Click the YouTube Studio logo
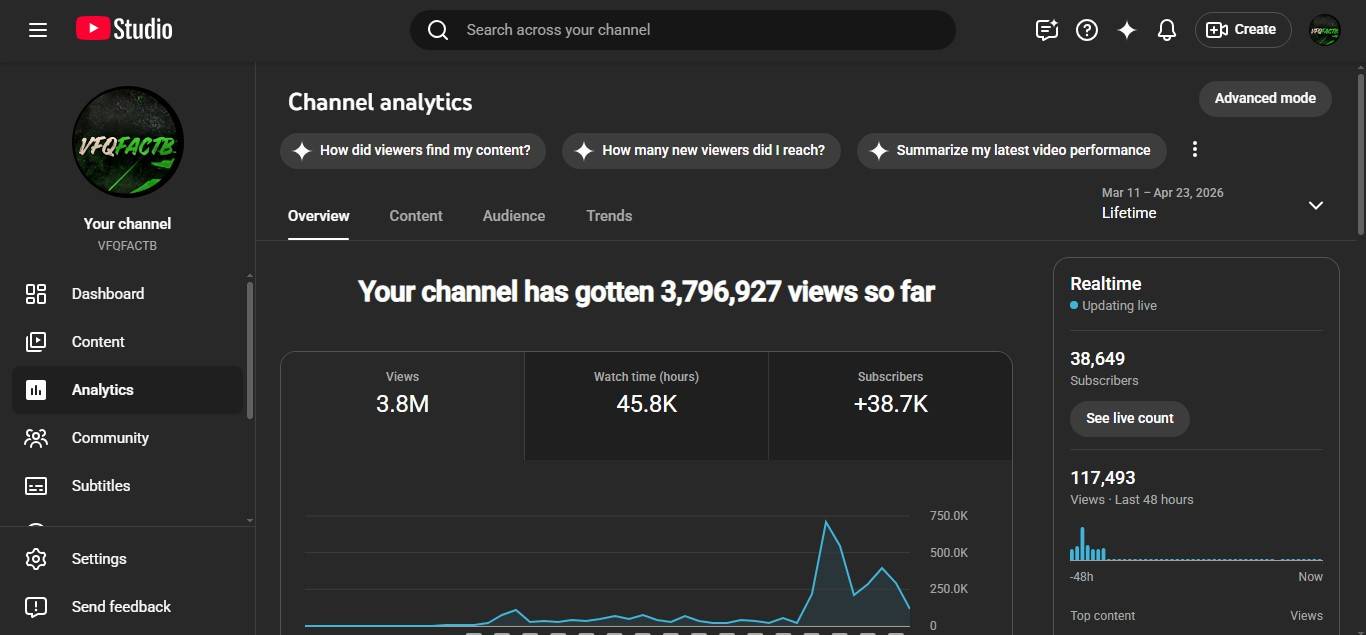This screenshot has height=635, width=1366. tap(124, 30)
